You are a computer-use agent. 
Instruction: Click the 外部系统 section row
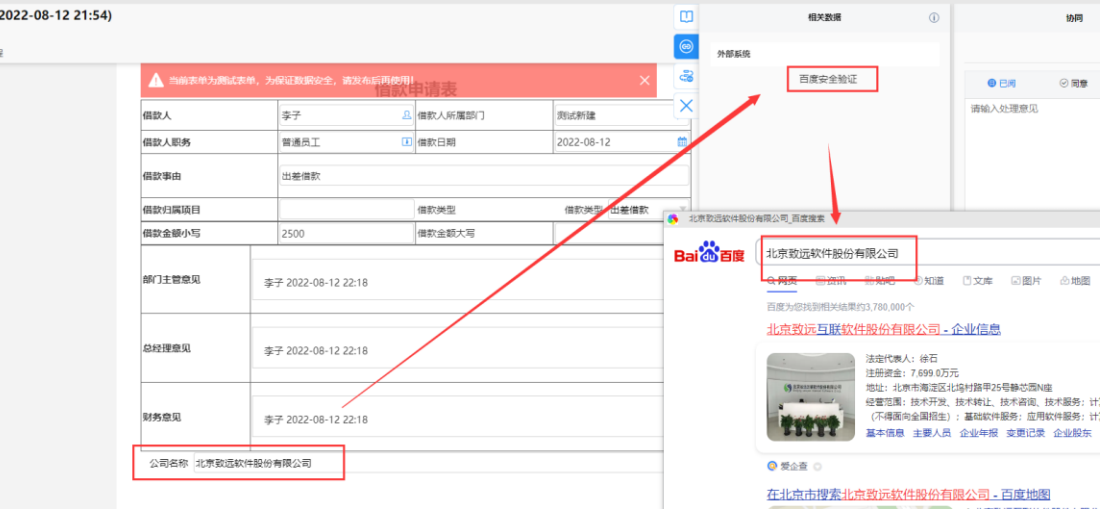(x=825, y=54)
